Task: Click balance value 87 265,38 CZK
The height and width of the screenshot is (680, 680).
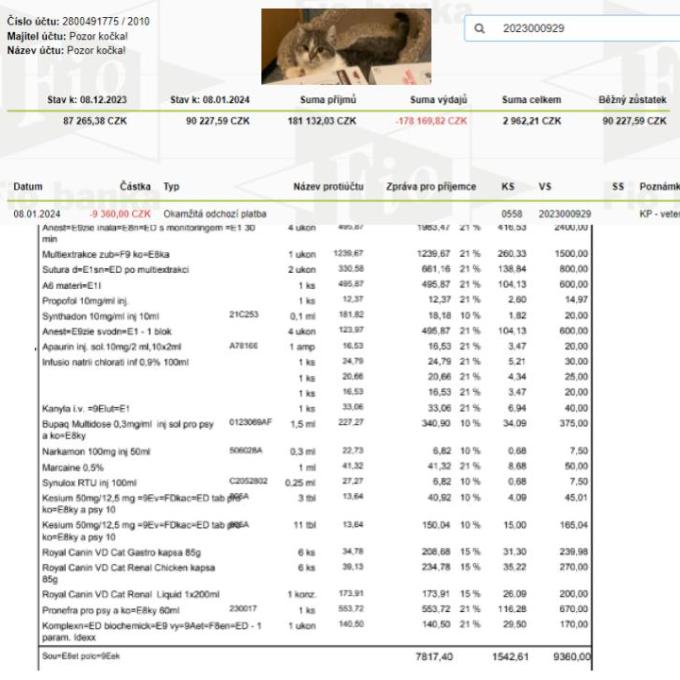Action: coord(95,121)
